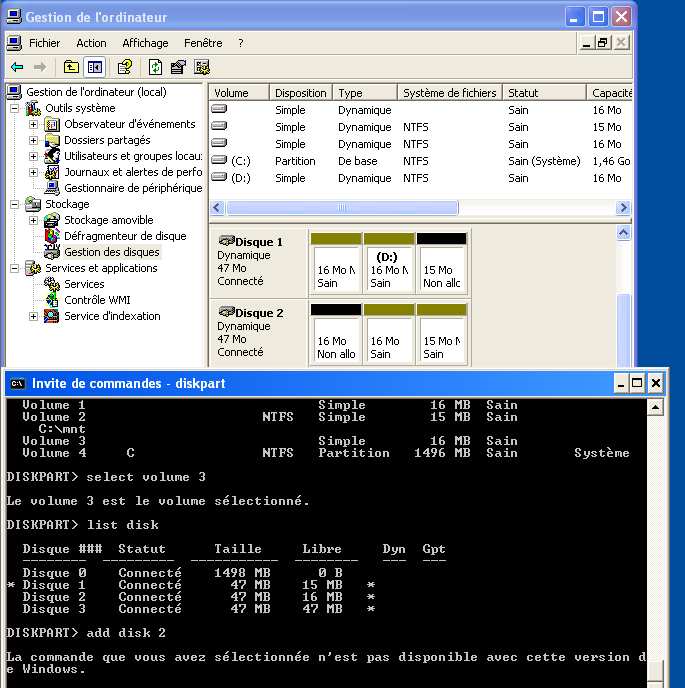Click the Journaux et alertes icon
Image resolution: width=685 pixels, height=688 pixels.
click(x=52, y=172)
